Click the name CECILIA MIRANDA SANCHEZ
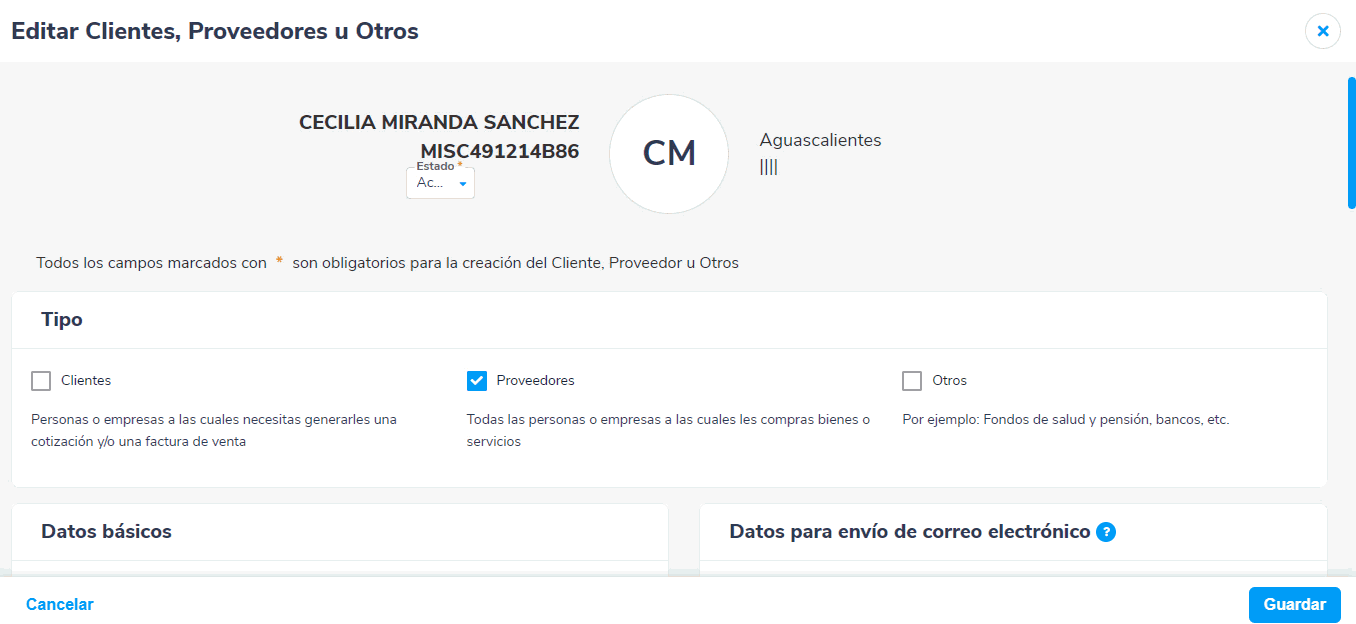The height and width of the screenshot is (624, 1356). tap(439, 123)
